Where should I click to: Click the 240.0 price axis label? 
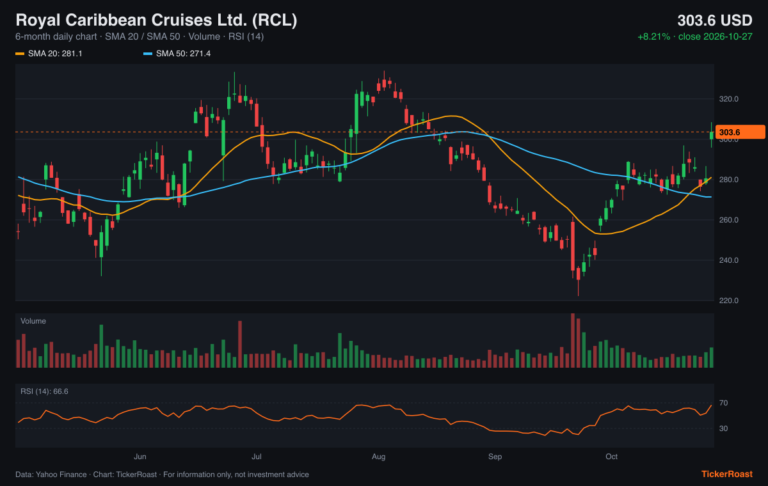(x=728, y=260)
